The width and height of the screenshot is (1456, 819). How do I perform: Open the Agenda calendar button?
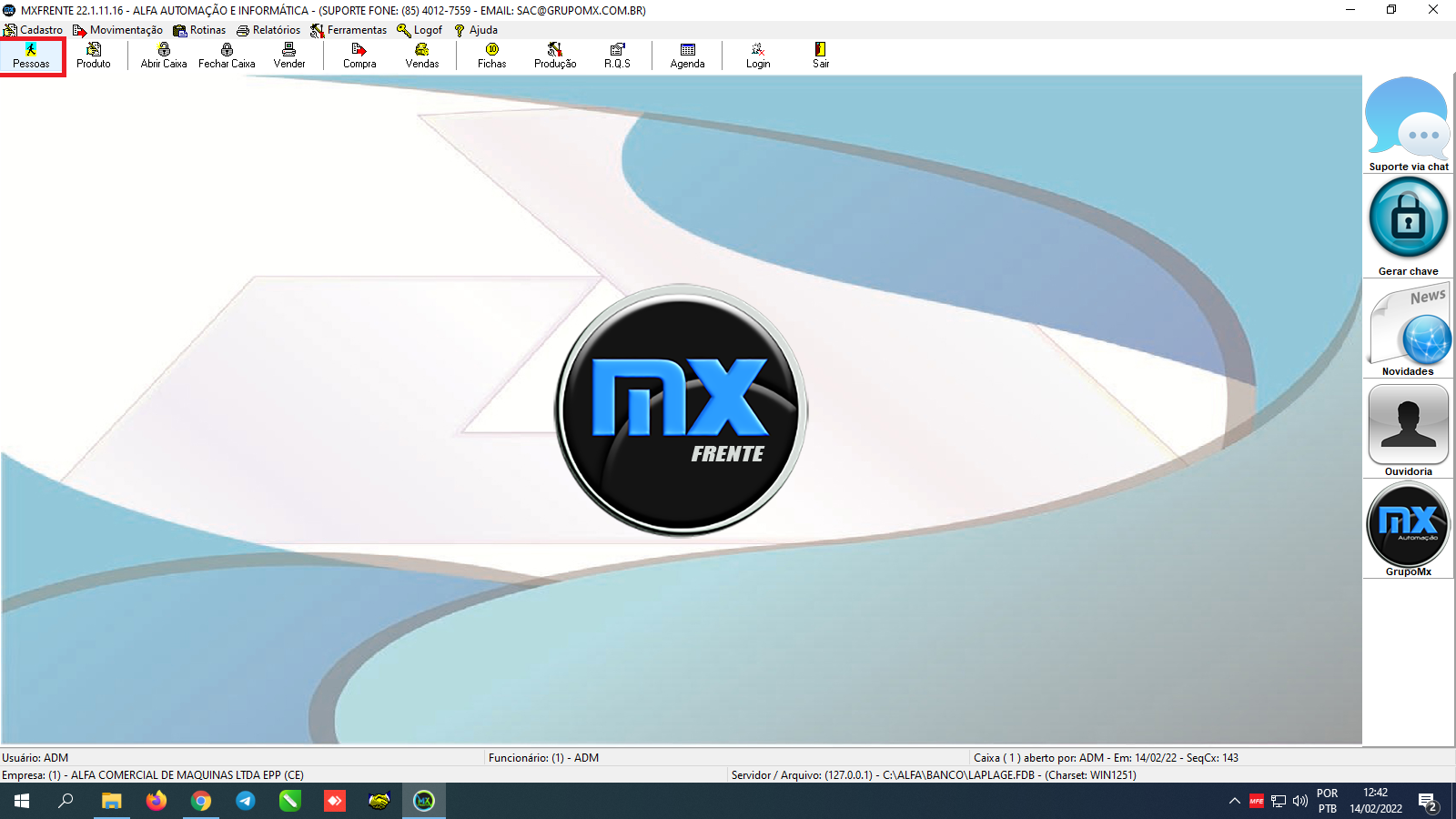click(687, 56)
